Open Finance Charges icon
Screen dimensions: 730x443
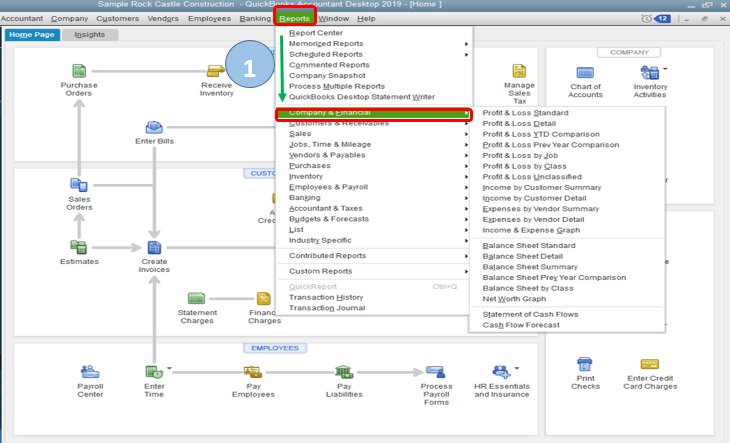click(264, 298)
